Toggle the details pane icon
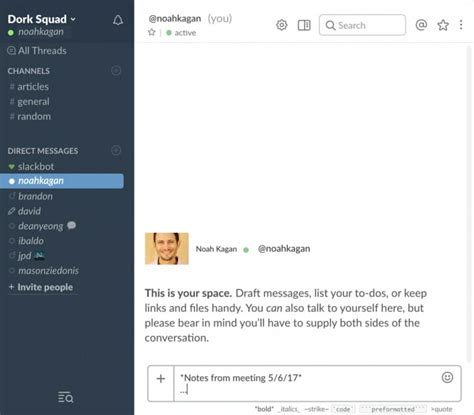The height and width of the screenshot is (415, 474). tap(304, 25)
